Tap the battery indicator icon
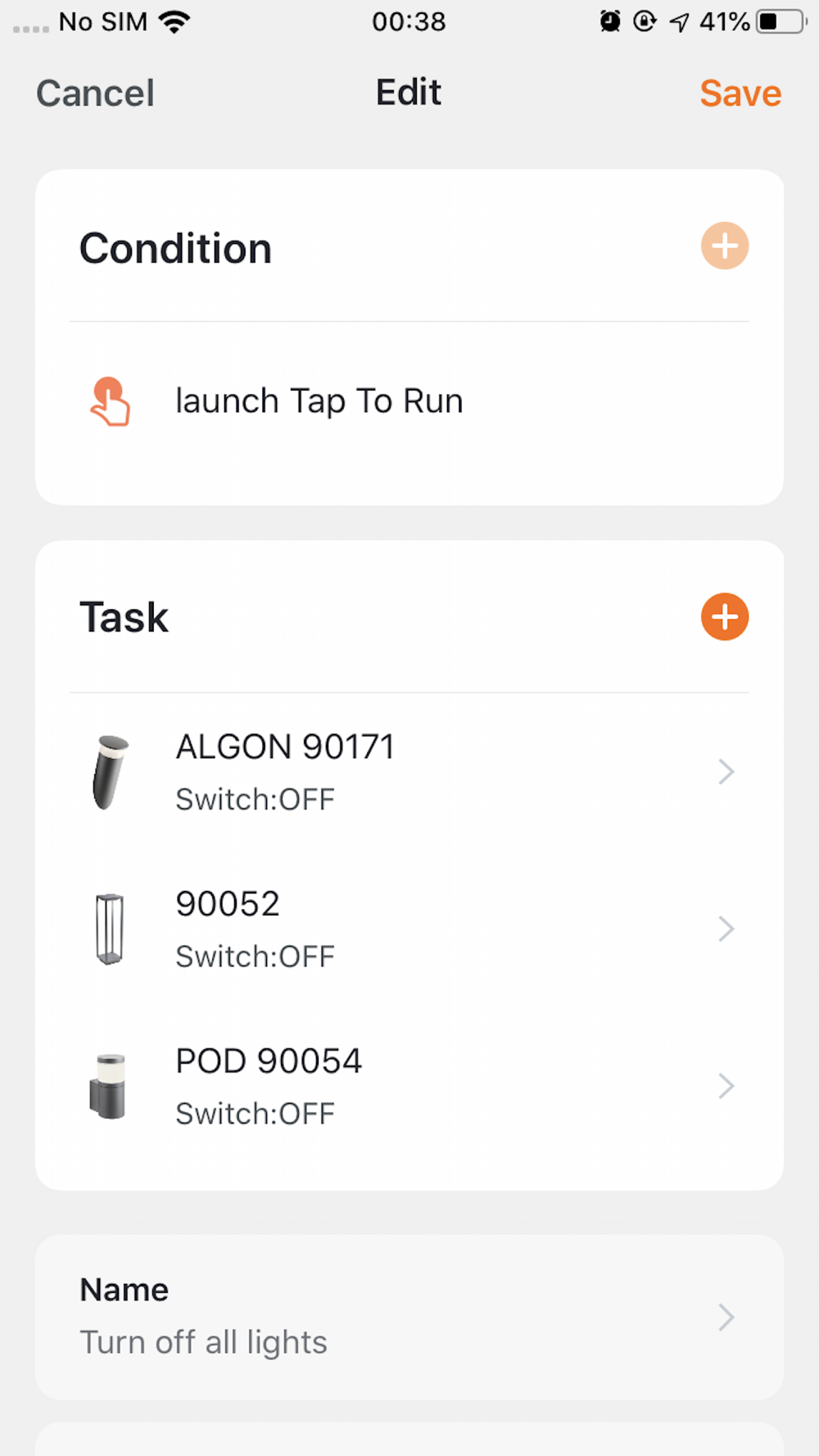Image resolution: width=819 pixels, height=1456 pixels. pyautogui.click(x=781, y=21)
